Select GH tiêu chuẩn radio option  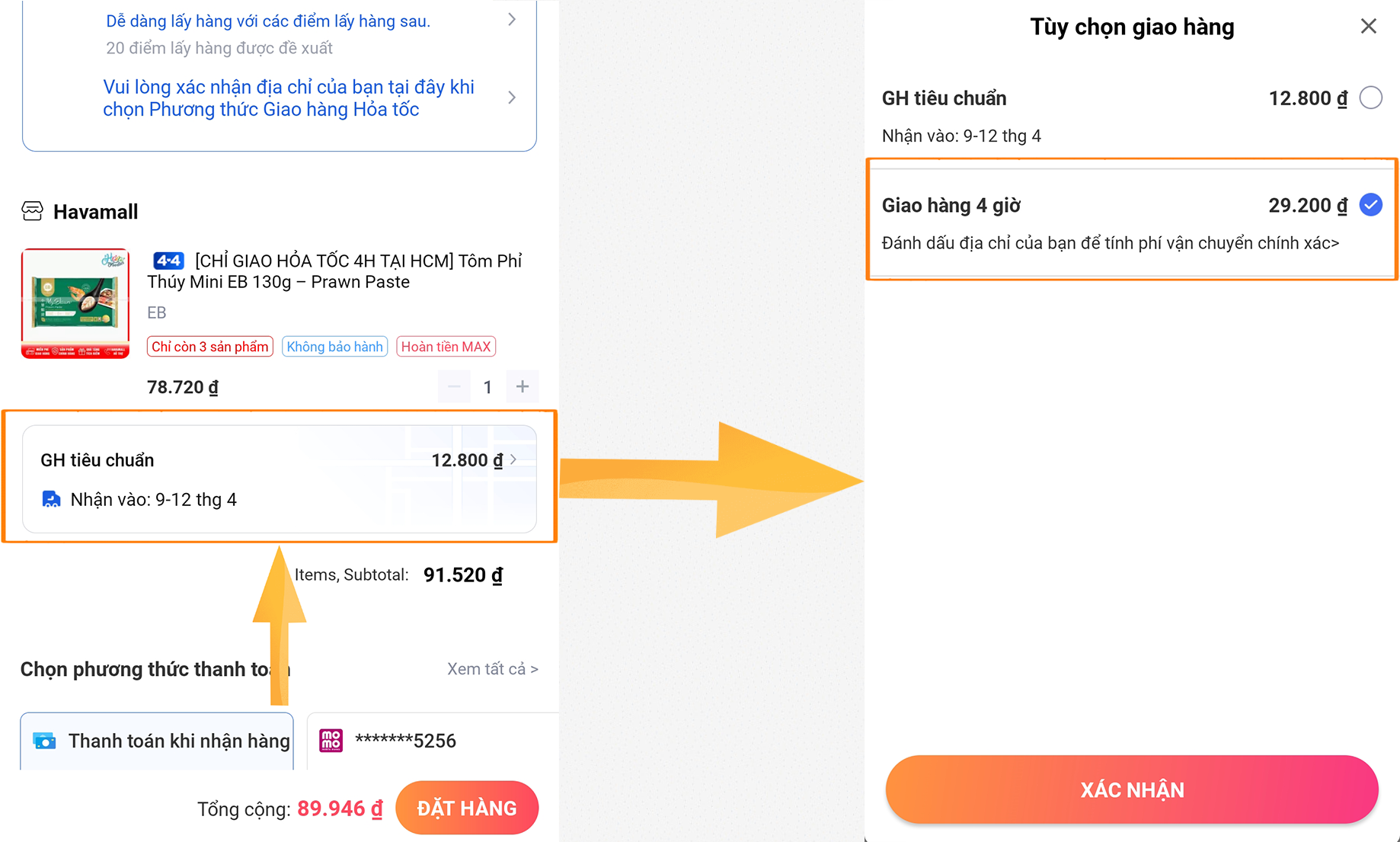pos(1370,98)
